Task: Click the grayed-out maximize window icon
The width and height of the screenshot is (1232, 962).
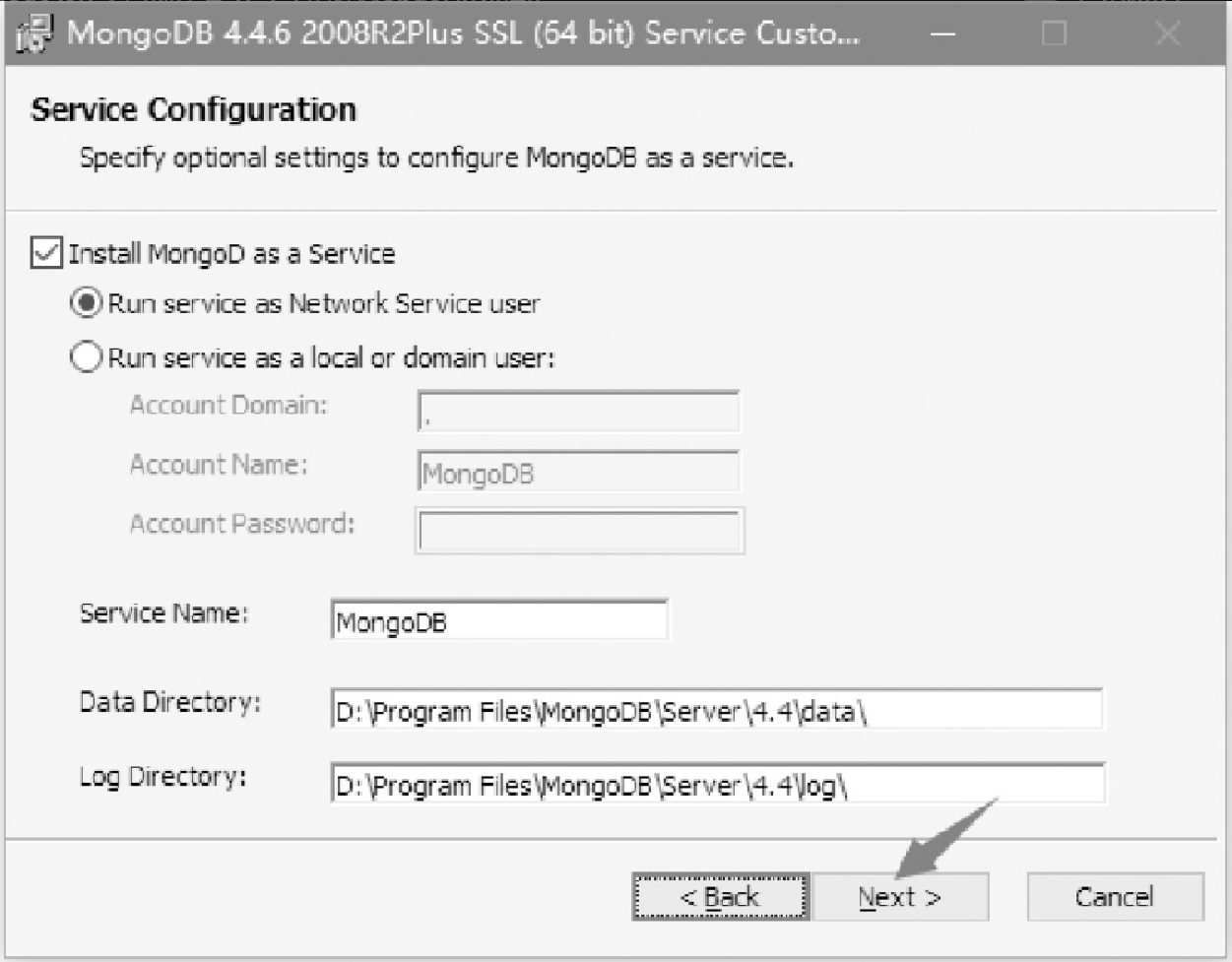Action: (x=1055, y=34)
